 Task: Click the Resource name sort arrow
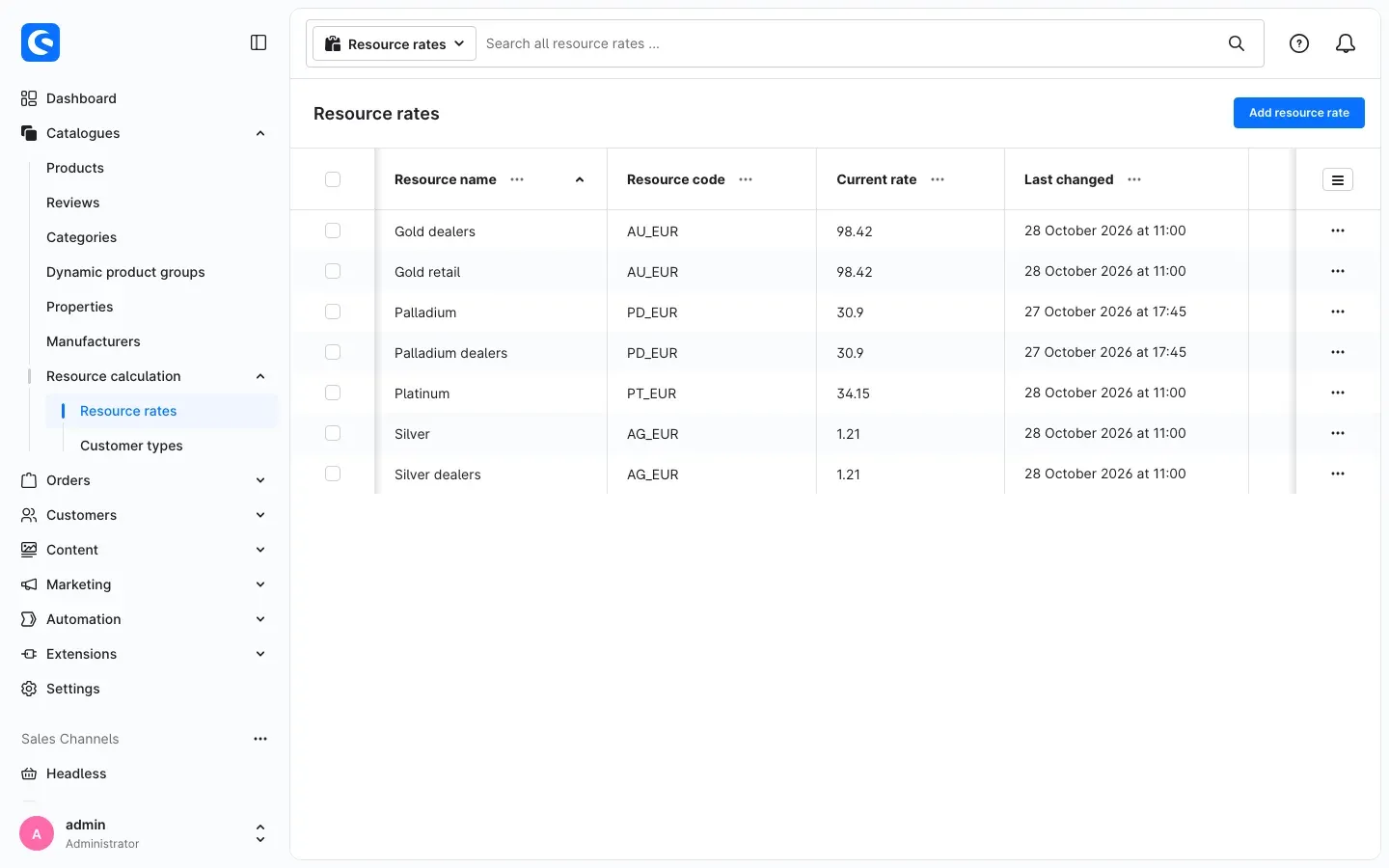click(x=580, y=179)
